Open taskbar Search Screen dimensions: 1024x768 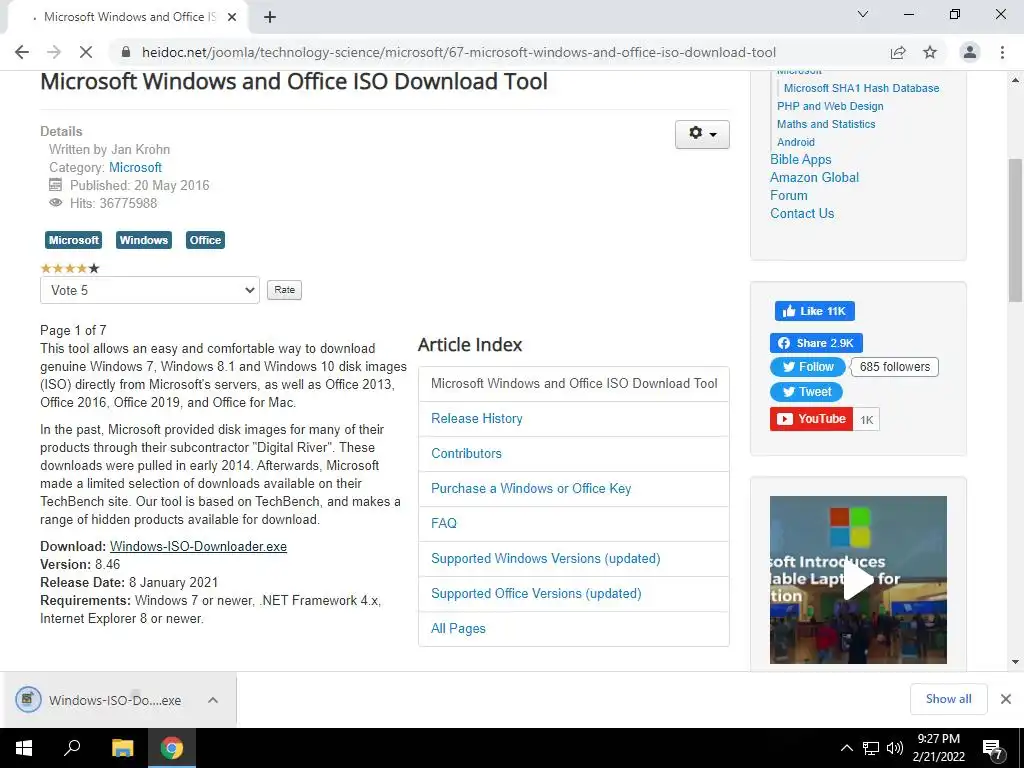point(72,748)
